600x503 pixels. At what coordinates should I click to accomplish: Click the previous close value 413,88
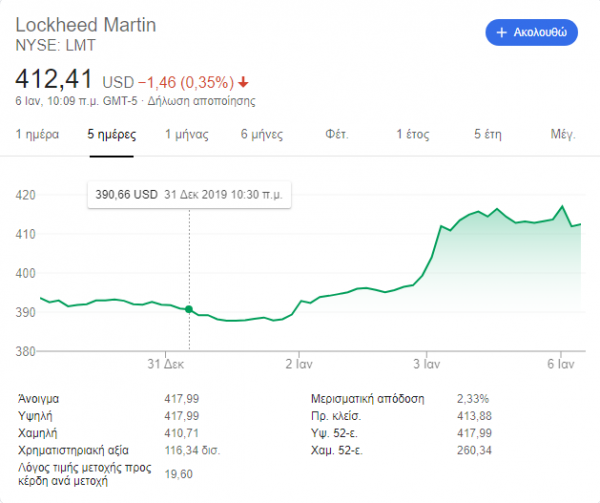coord(474,416)
